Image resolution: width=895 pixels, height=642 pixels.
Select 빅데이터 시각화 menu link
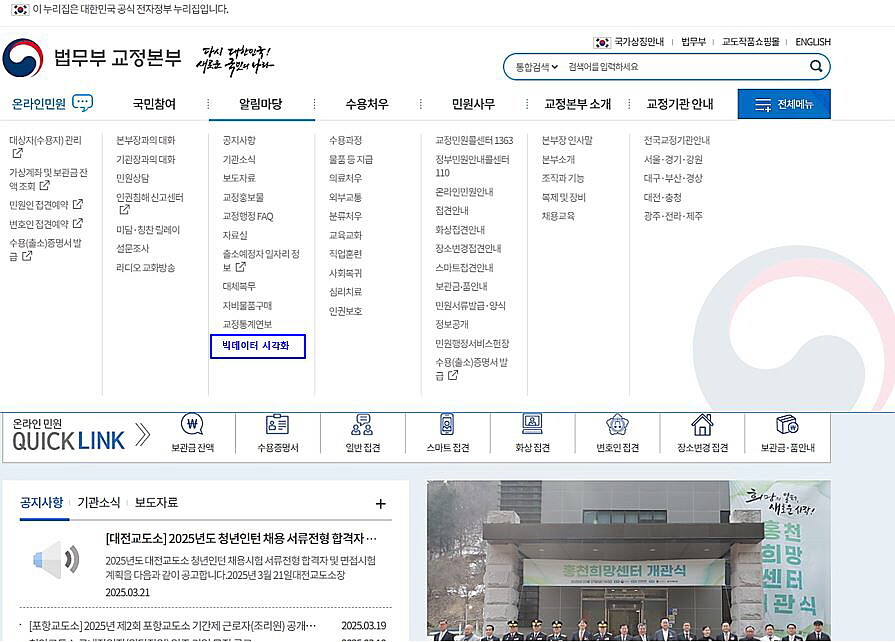click(257, 346)
